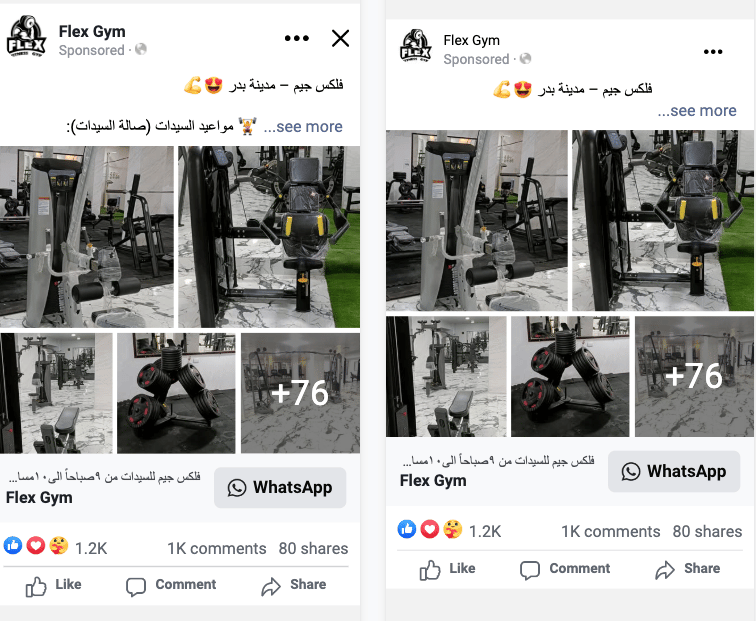Open the three-dots menu on left ad
The width and height of the screenshot is (756, 621).
pyautogui.click(x=297, y=38)
